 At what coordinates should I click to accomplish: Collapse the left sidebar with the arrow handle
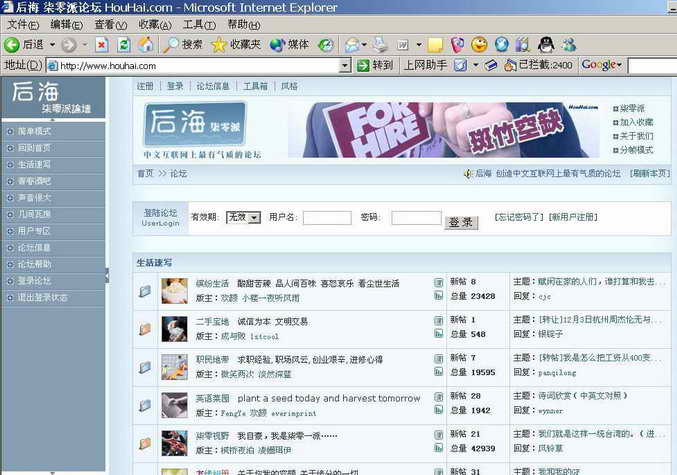(x=107, y=275)
